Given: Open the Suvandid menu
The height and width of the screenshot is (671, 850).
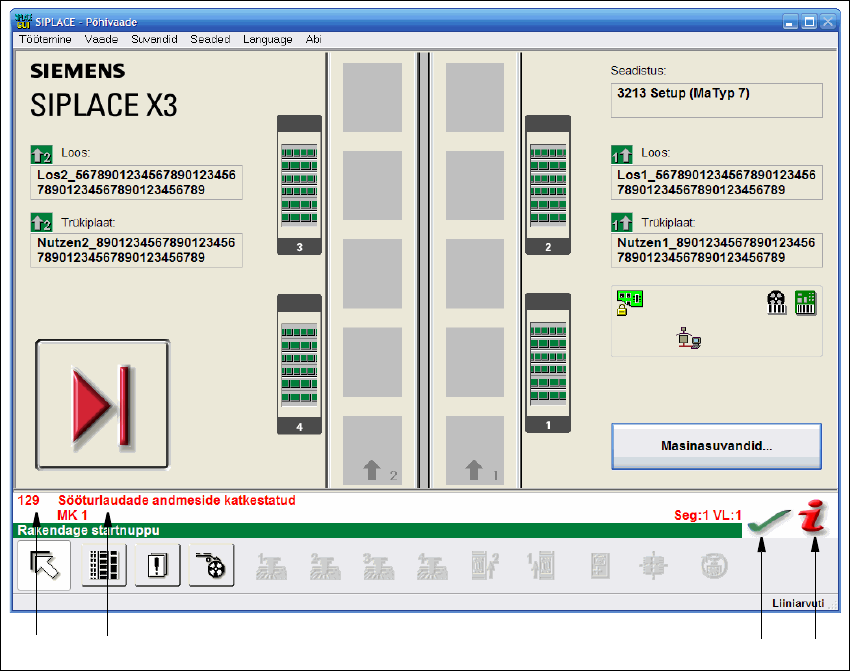Looking at the screenshot, I should point(154,39).
